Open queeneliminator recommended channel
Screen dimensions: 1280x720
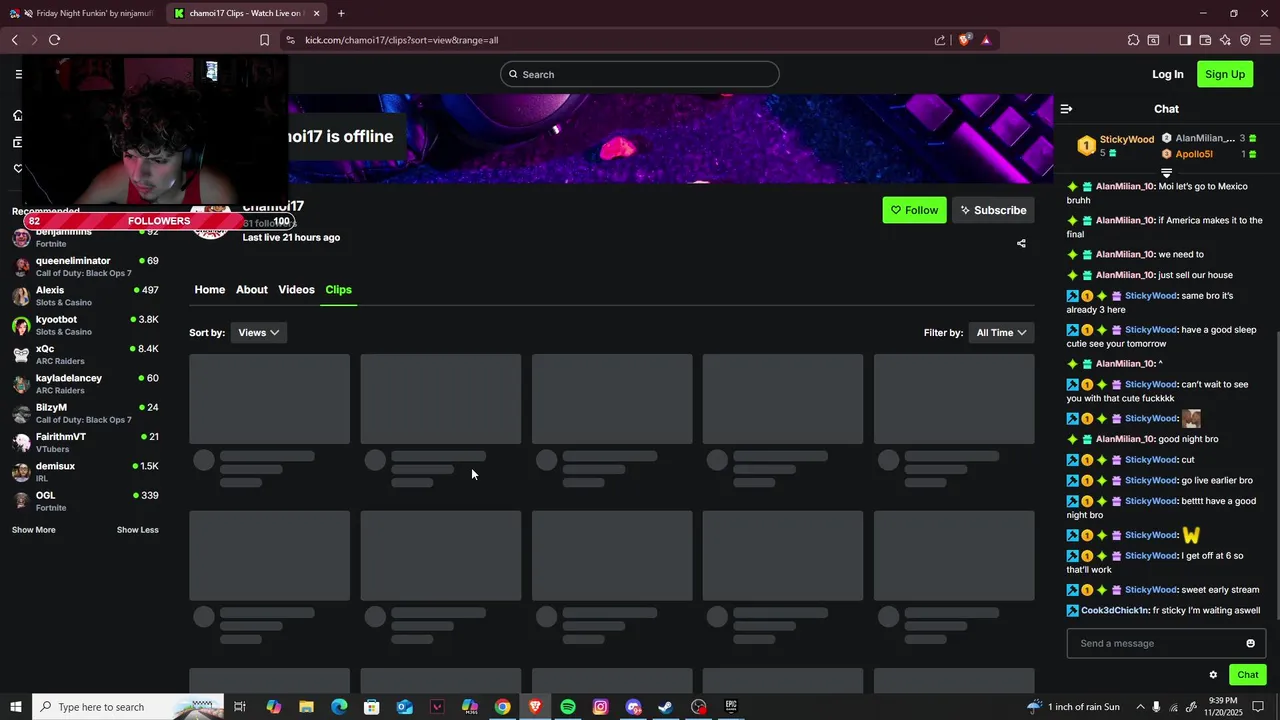[85, 266]
